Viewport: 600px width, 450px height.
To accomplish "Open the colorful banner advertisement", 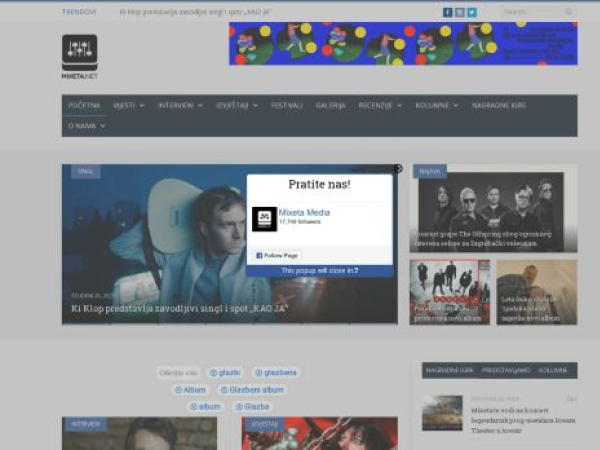I will (x=403, y=43).
